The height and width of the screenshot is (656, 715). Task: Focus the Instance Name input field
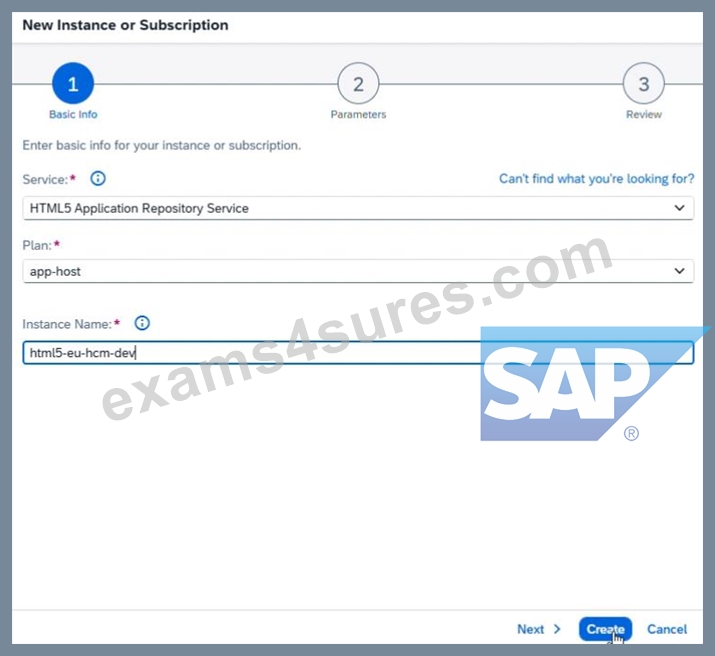[x=358, y=352]
